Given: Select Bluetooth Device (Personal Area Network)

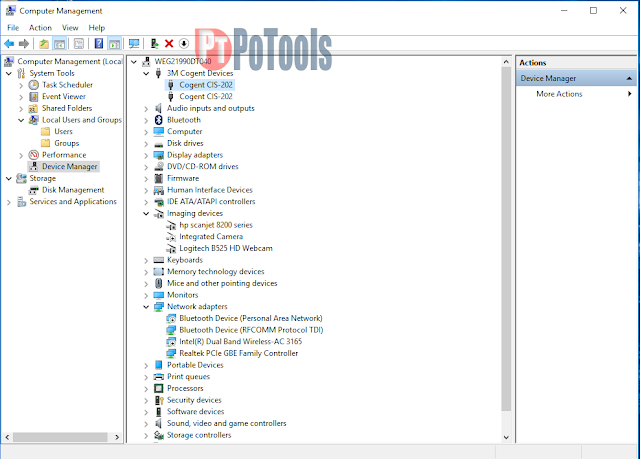Looking at the screenshot, I should 251,318.
